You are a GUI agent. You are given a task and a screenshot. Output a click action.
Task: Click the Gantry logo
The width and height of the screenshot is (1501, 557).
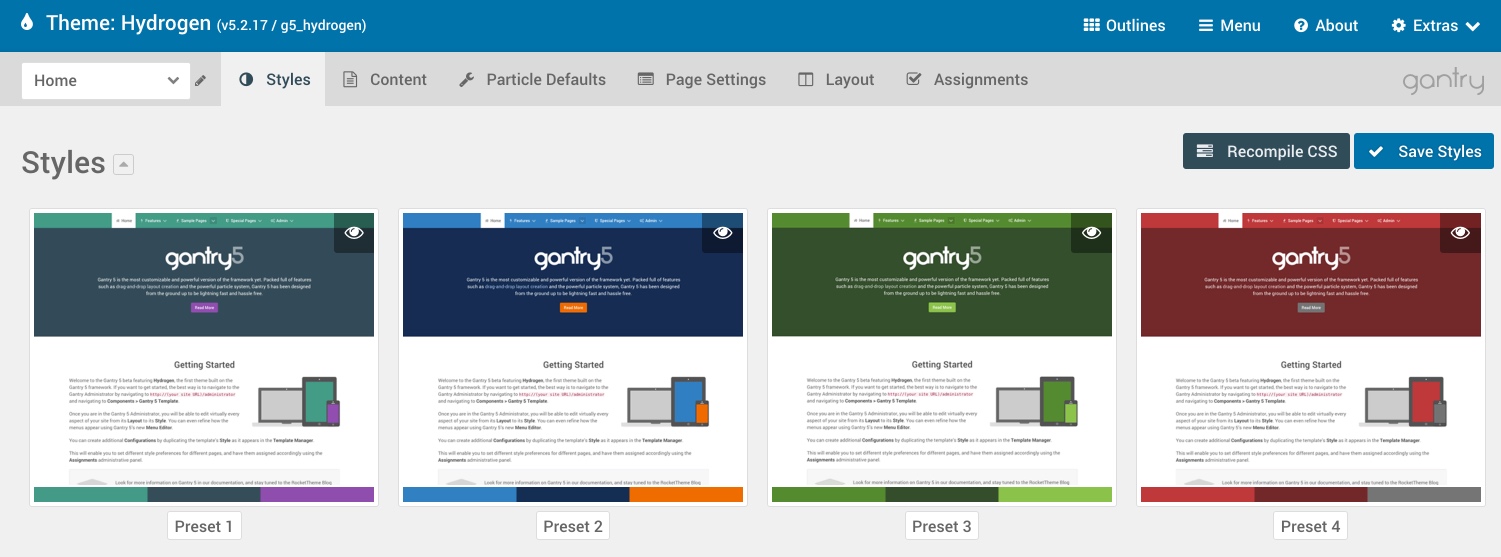coord(1442,81)
